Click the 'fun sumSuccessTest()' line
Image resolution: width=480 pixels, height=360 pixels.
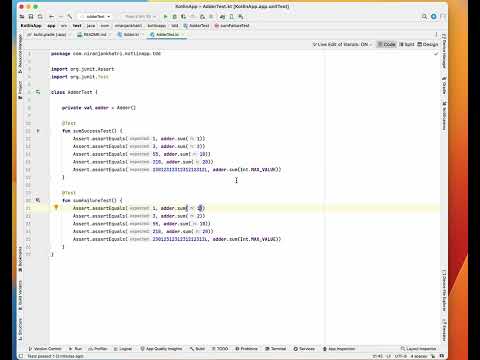92,131
